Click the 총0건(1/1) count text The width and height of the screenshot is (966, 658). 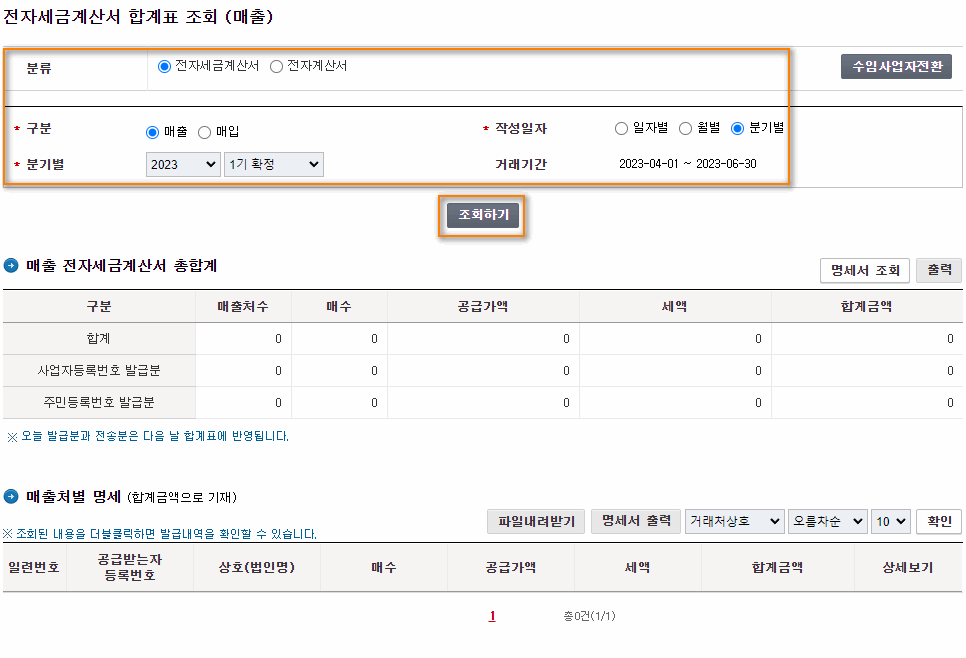coord(590,616)
